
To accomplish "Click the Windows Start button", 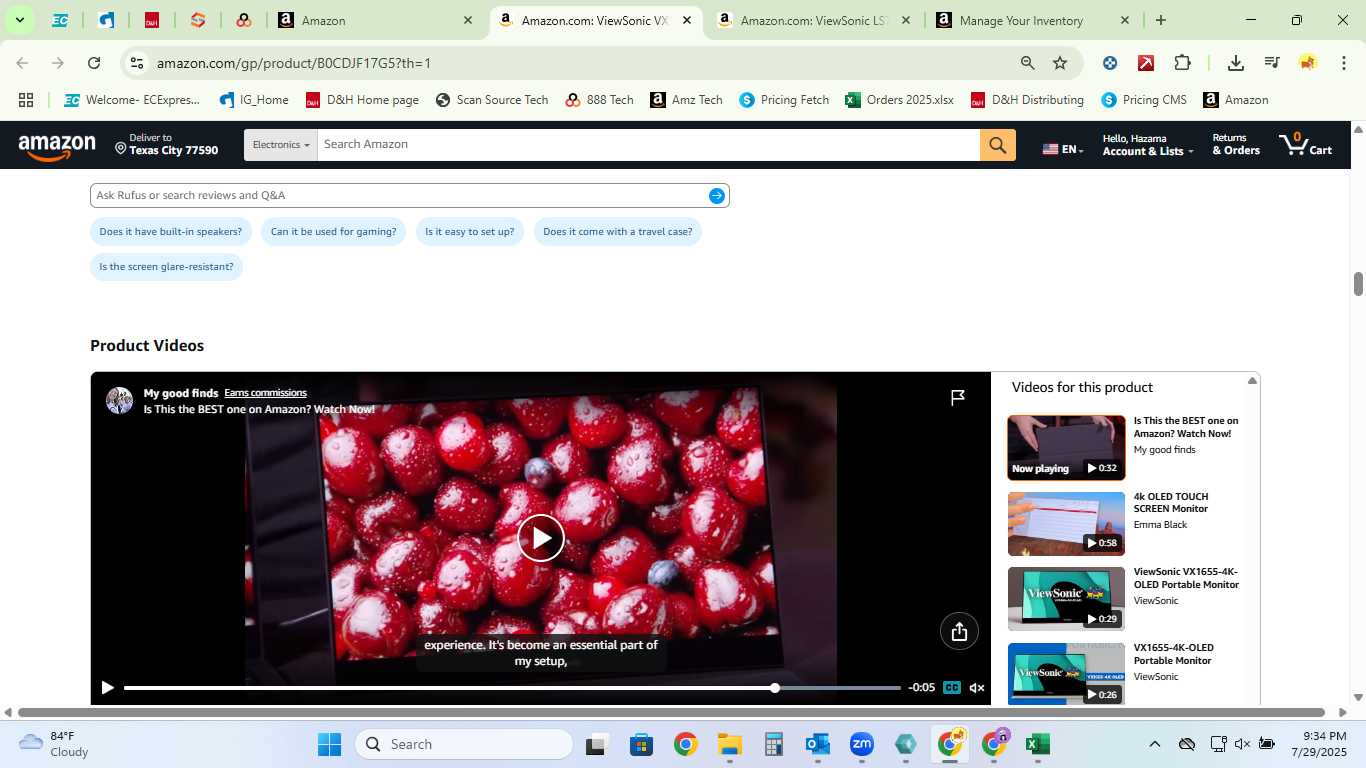I will pos(329,745).
